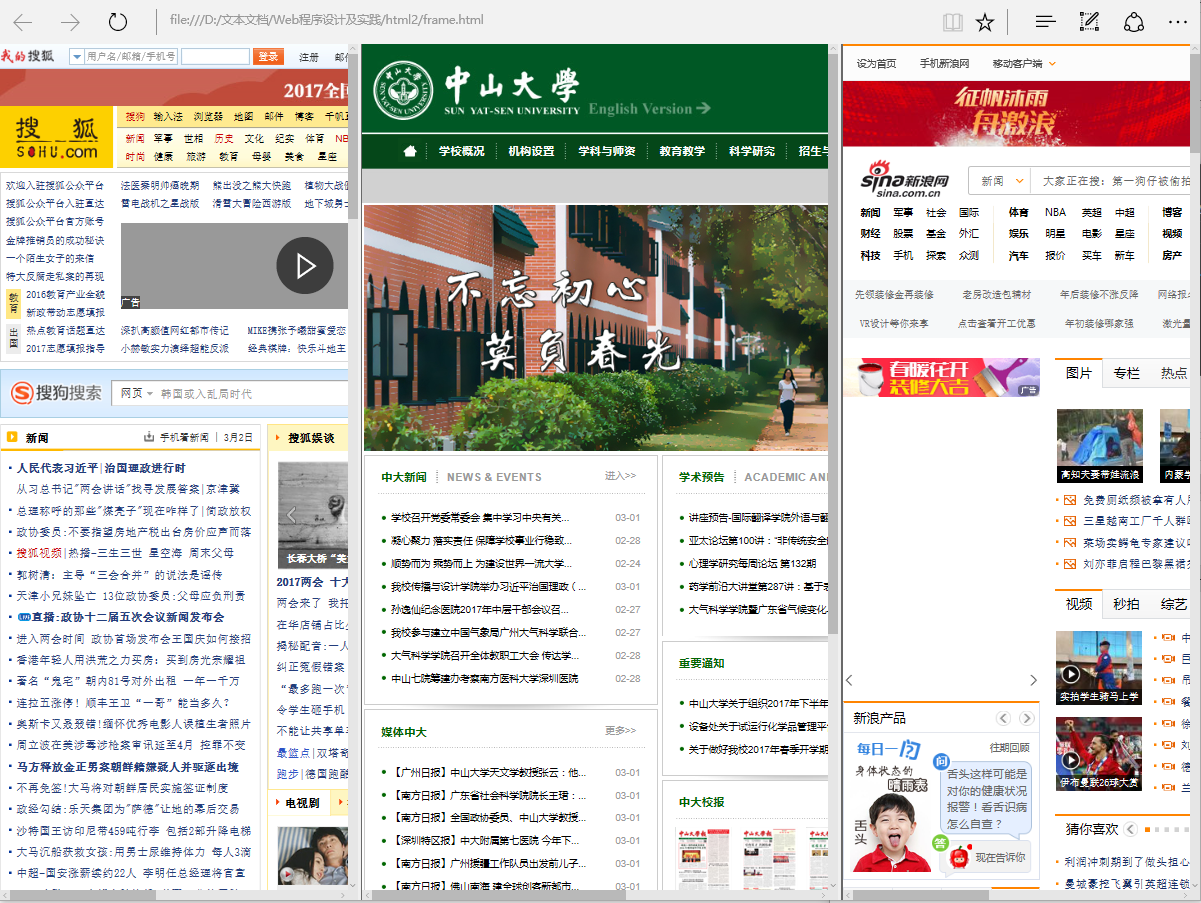Image resolution: width=1201 pixels, height=903 pixels.
Task: Open the Make a Web Note pen icon
Action: 1089,22
